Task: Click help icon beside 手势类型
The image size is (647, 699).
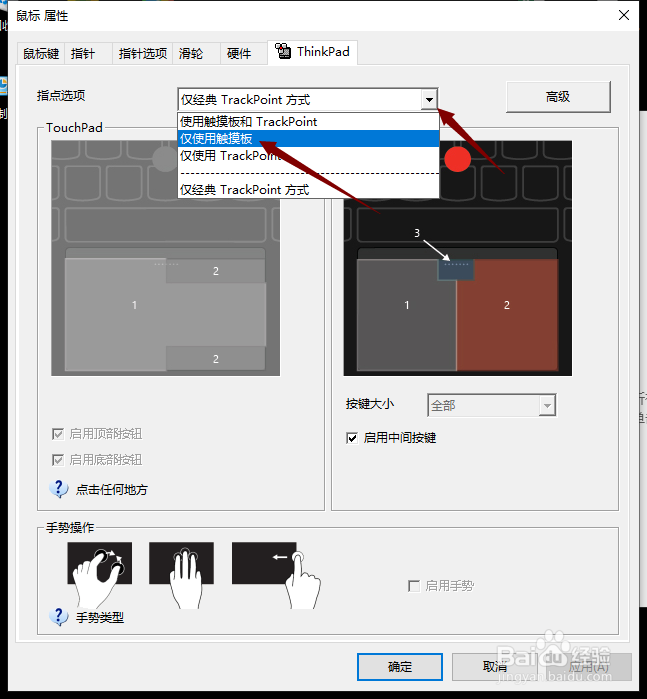Action: pyautogui.click(x=59, y=617)
